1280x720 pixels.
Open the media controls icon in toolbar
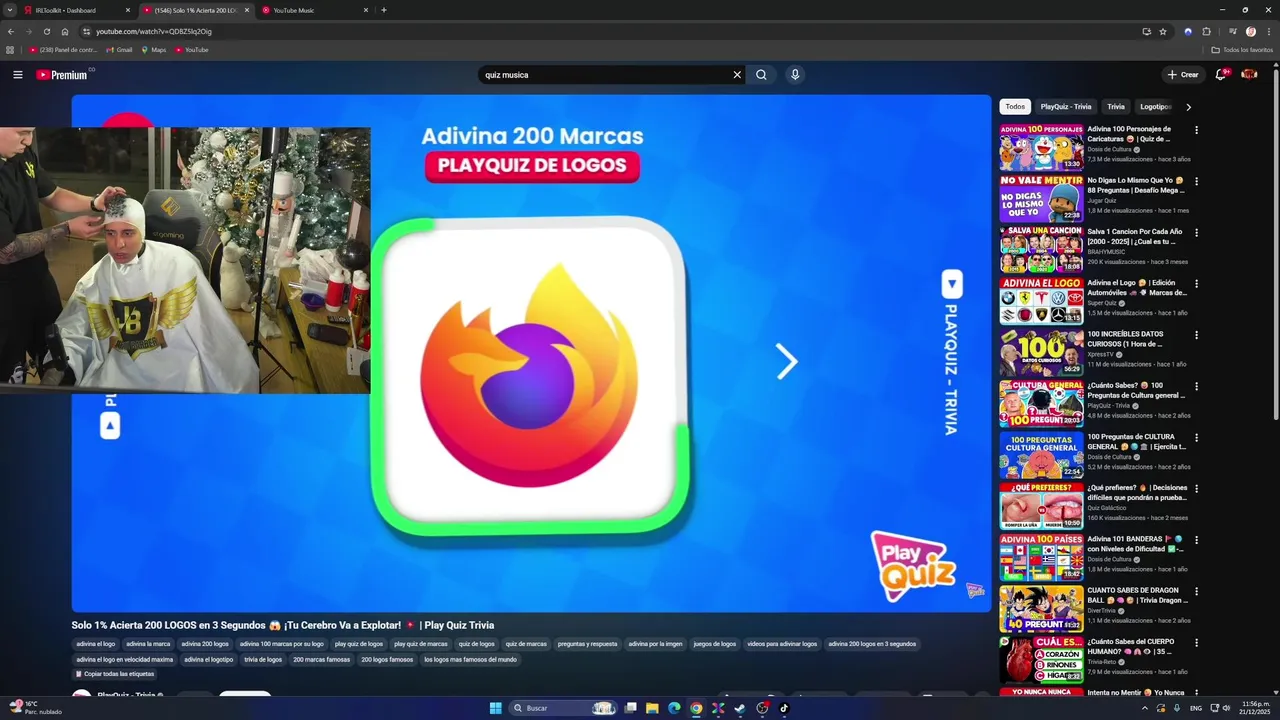pos(1233,31)
